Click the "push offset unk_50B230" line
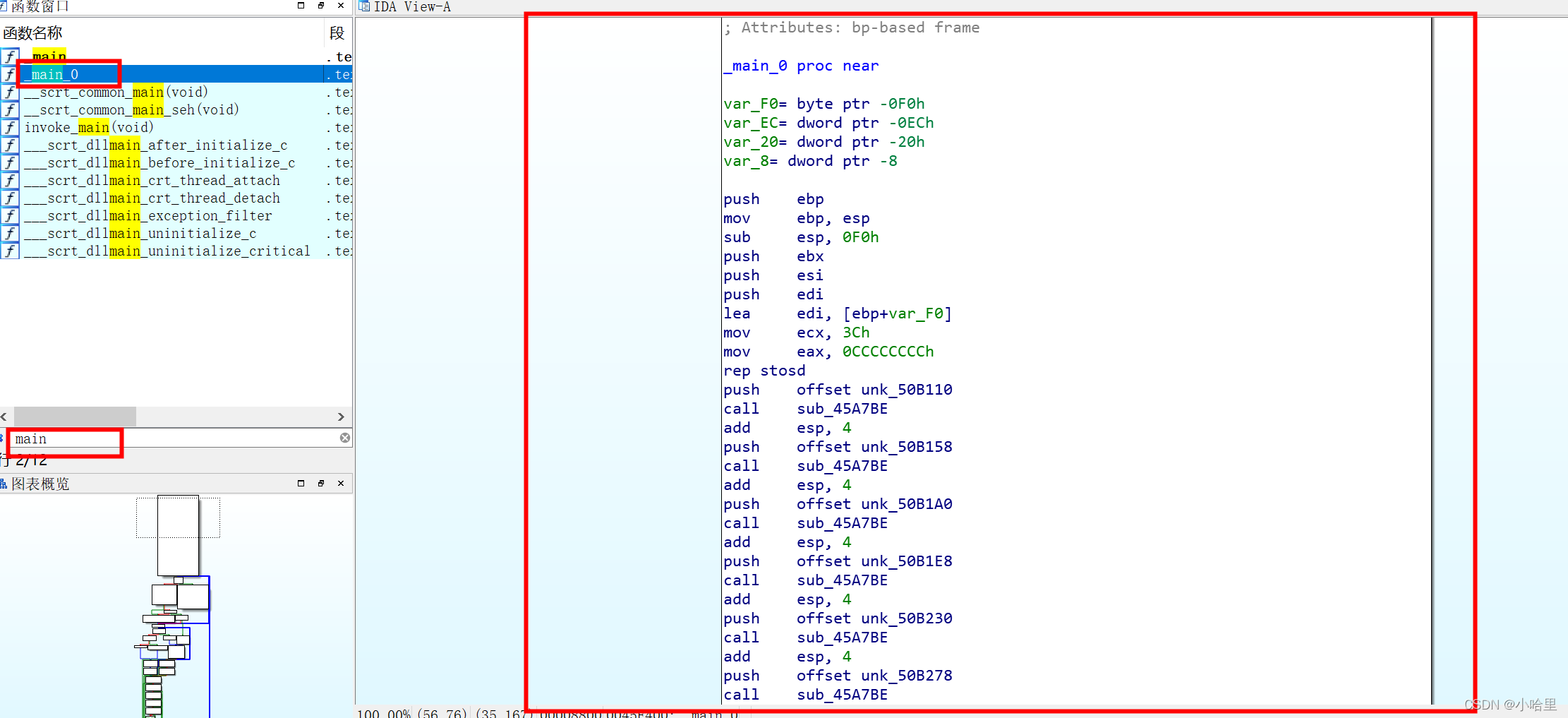This screenshot has width=1568, height=718. point(838,618)
